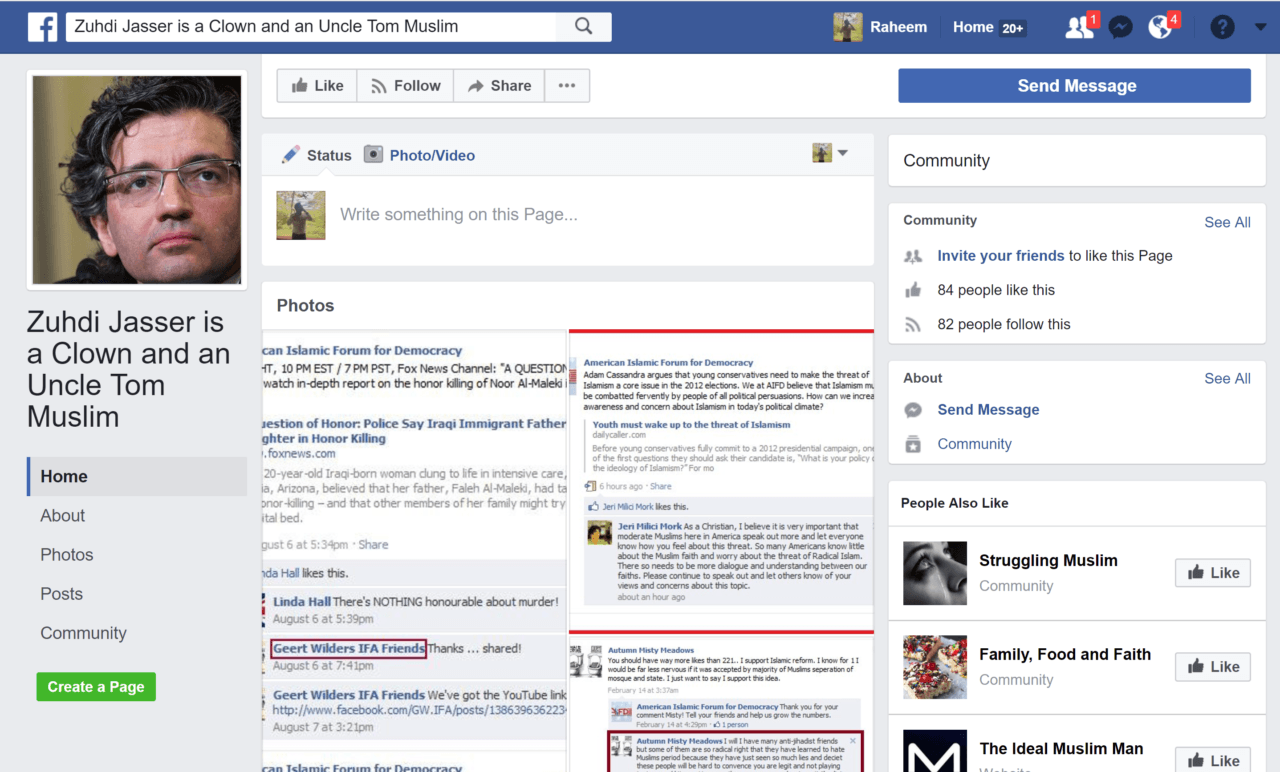Select Community in the page sidebar
The height and width of the screenshot is (772, 1280).
coord(83,633)
